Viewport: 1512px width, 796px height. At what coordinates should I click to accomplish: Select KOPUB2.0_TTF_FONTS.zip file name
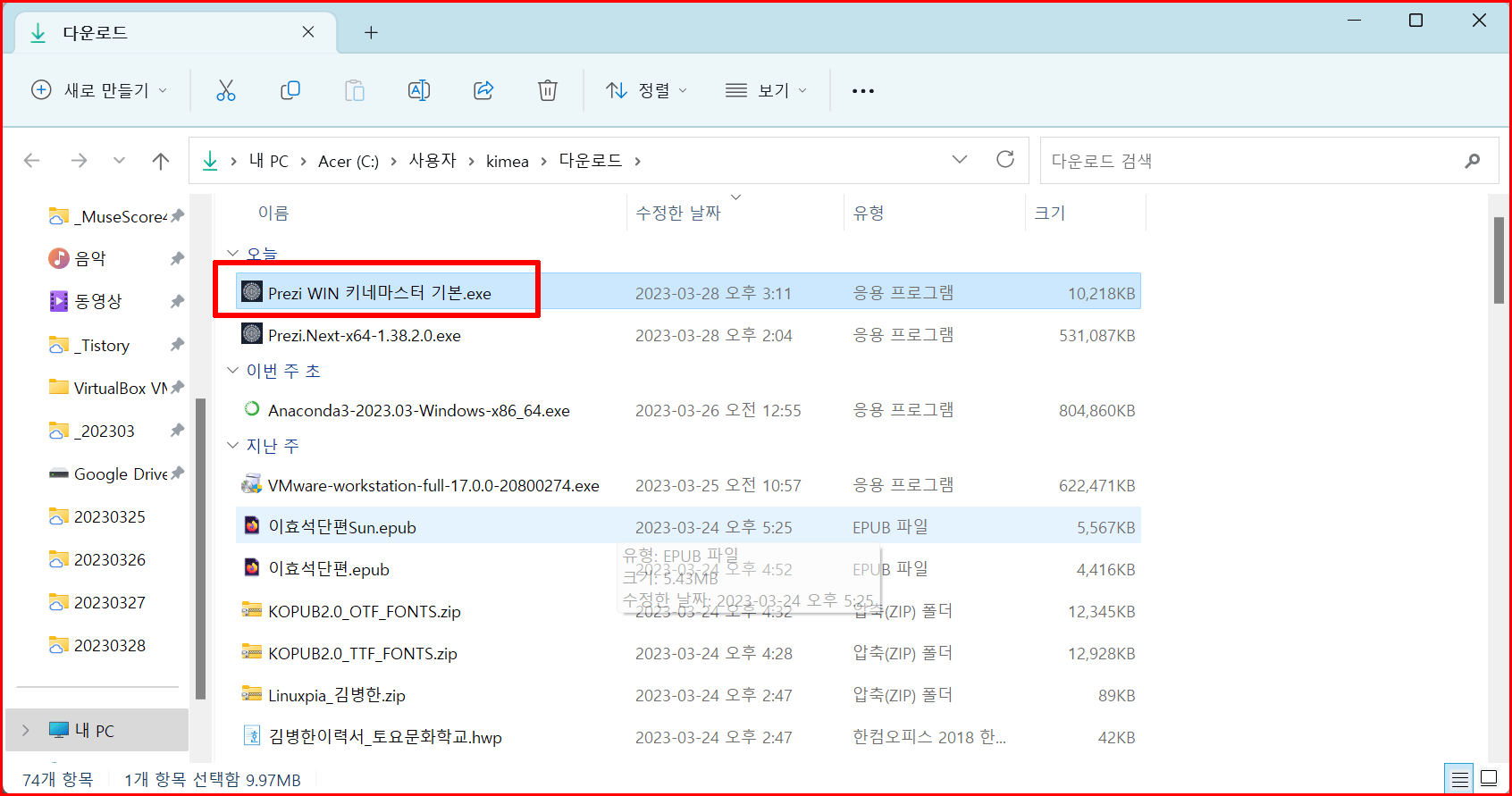tap(363, 653)
